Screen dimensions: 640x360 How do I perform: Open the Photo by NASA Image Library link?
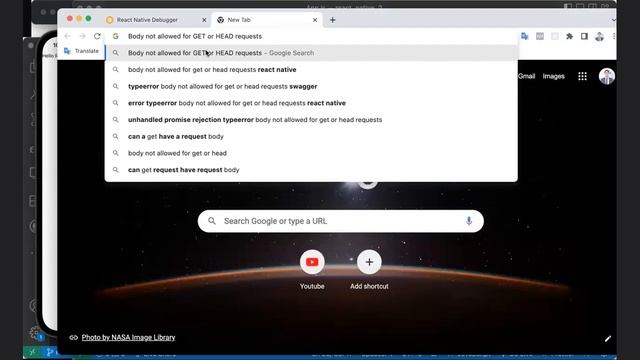[x=128, y=338]
